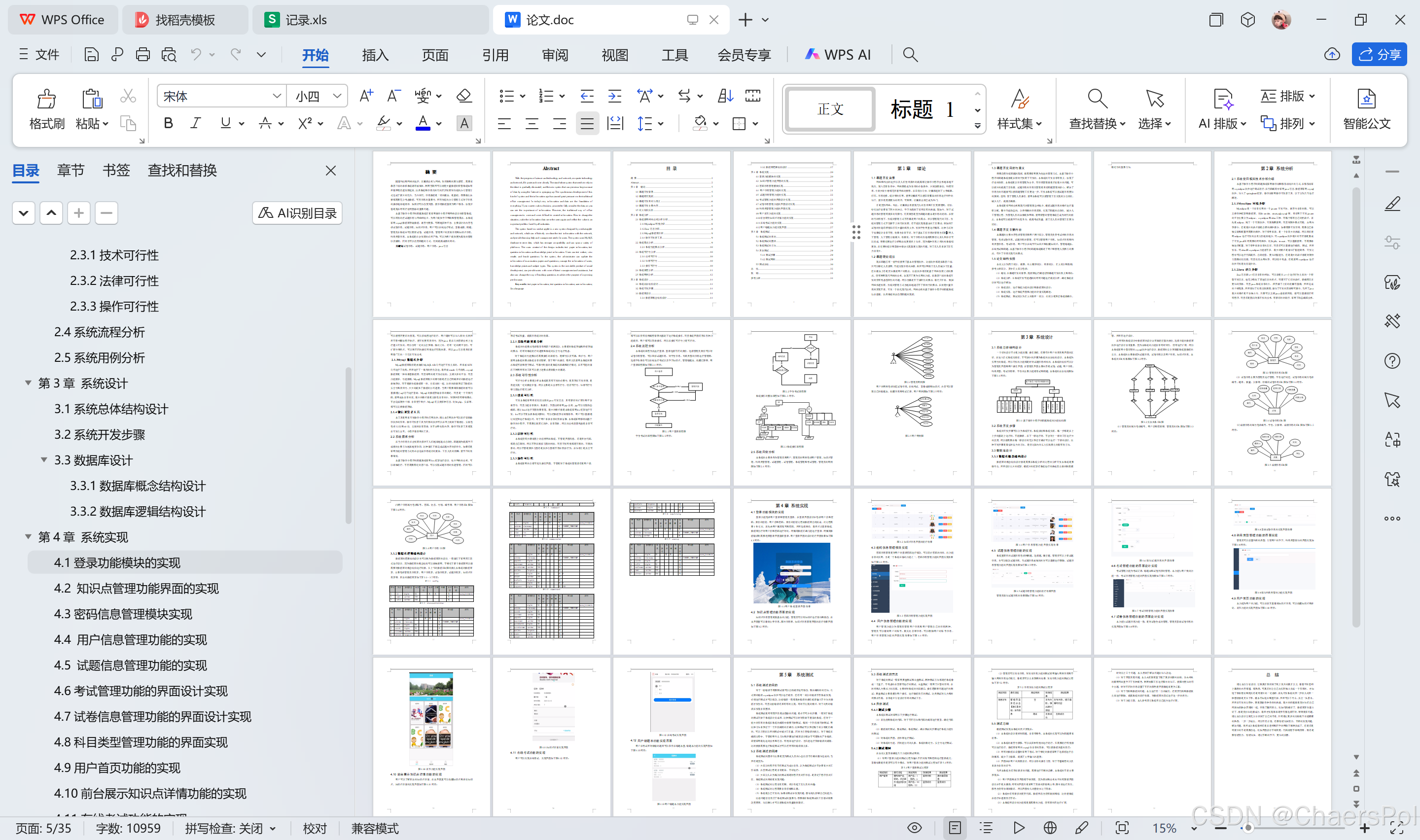Toggle justify text alignment button
Image resolution: width=1420 pixels, height=840 pixels.
(x=587, y=123)
